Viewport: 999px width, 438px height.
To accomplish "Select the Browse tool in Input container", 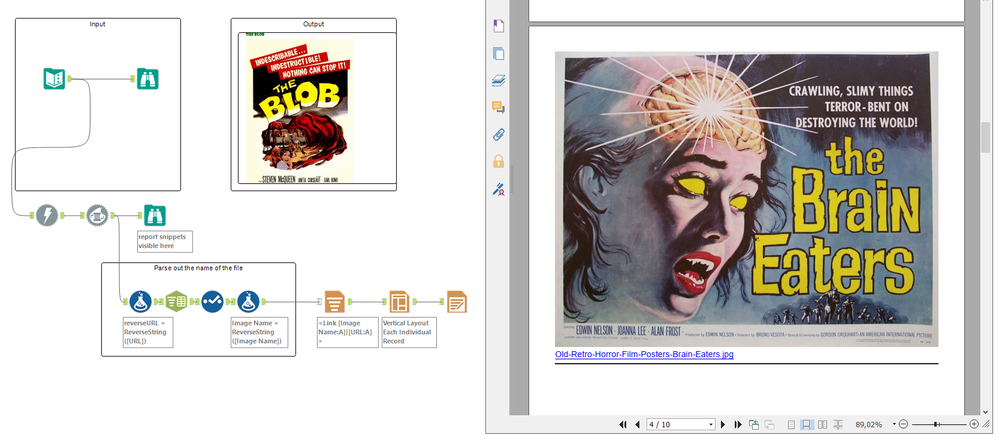I will tap(148, 78).
